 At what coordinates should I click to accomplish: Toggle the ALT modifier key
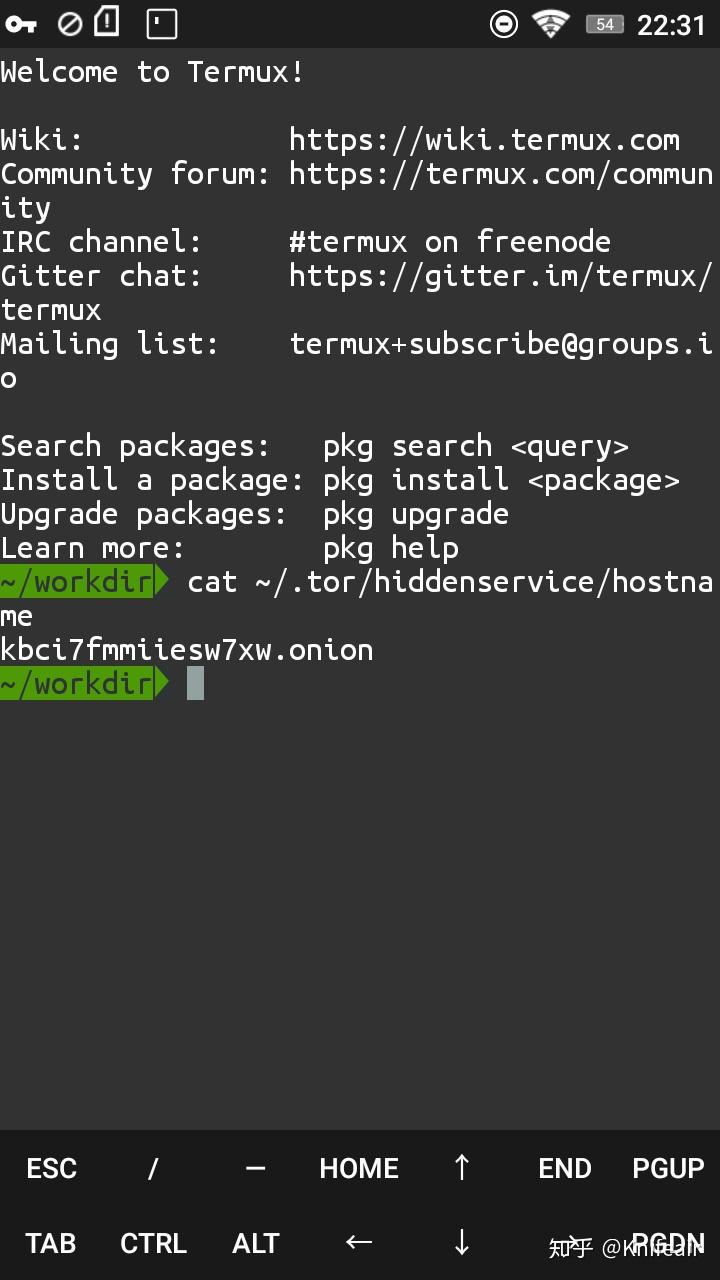[256, 1243]
